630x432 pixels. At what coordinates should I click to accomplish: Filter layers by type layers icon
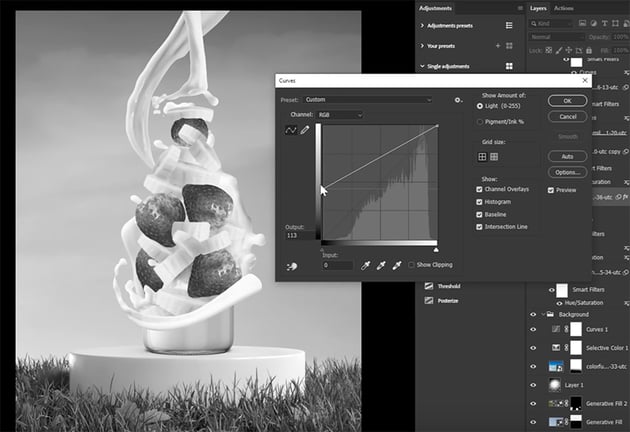pyautogui.click(x=605, y=23)
